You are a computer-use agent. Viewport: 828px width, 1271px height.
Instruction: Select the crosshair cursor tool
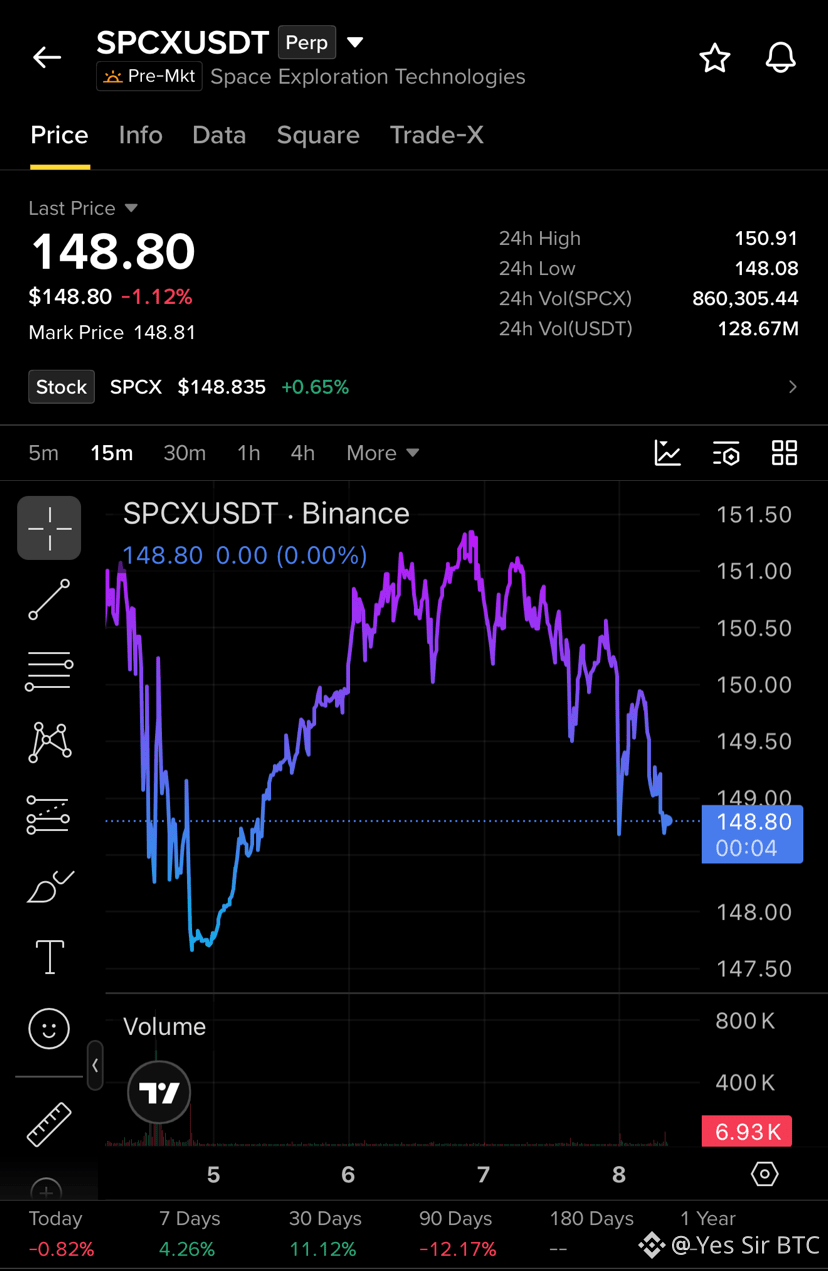[x=49, y=527]
